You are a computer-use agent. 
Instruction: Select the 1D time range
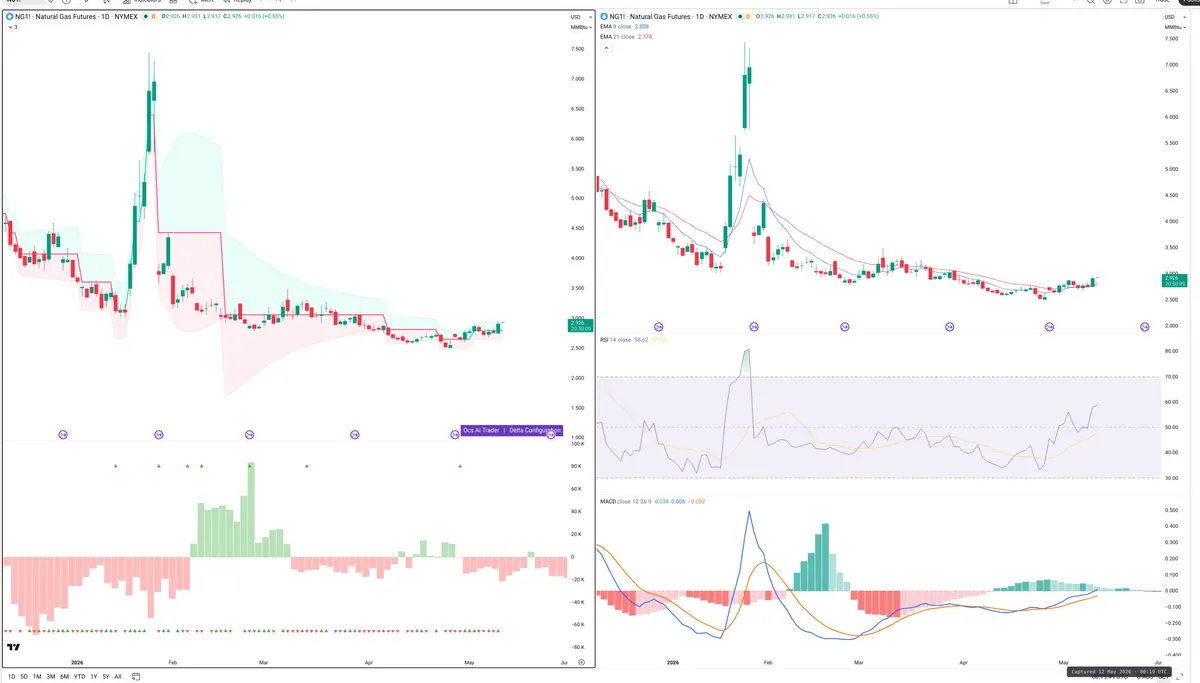[x=11, y=676]
